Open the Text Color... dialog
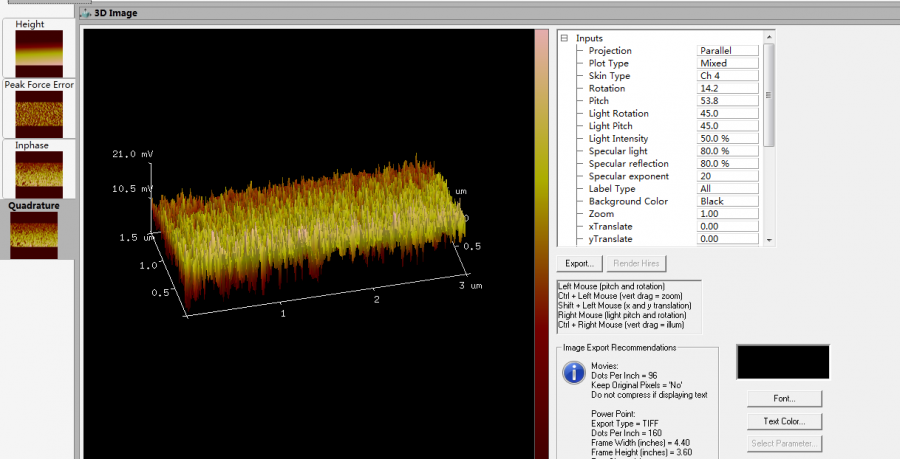The height and width of the screenshot is (459, 900). coord(784,421)
